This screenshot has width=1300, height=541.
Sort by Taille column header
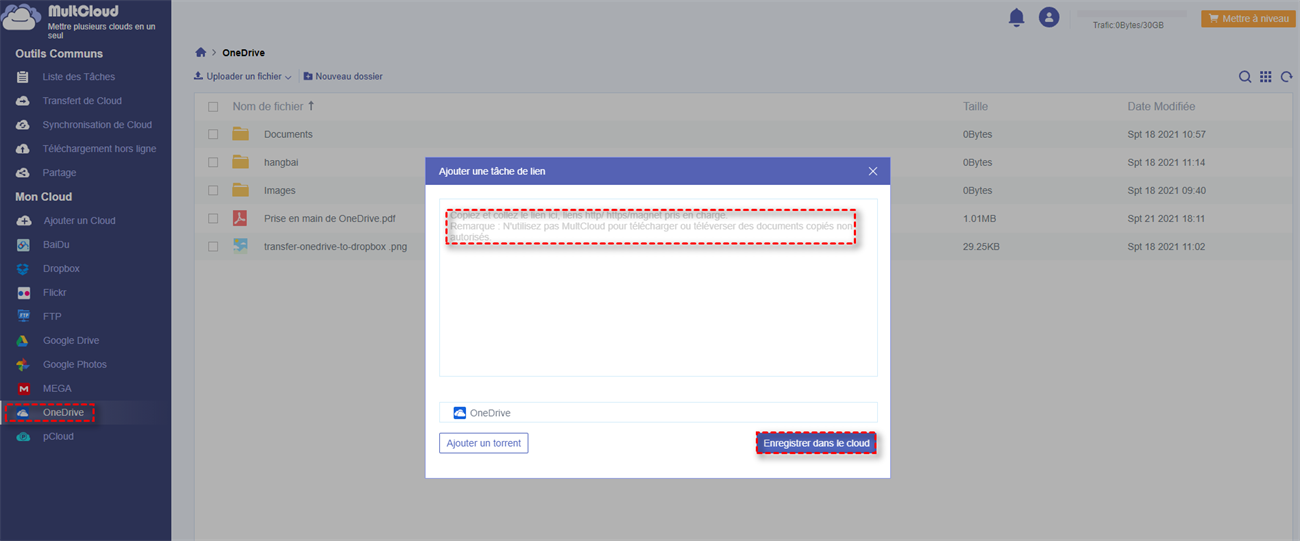(x=975, y=106)
